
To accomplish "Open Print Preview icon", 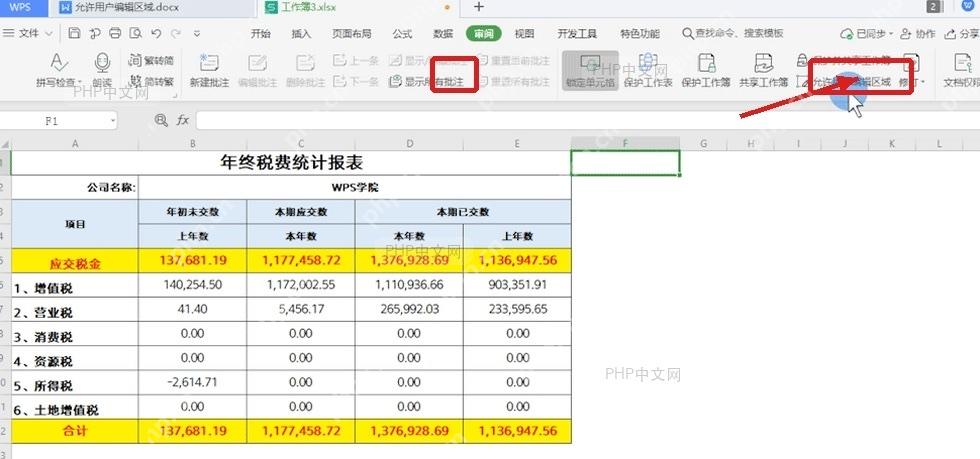I will (135, 33).
